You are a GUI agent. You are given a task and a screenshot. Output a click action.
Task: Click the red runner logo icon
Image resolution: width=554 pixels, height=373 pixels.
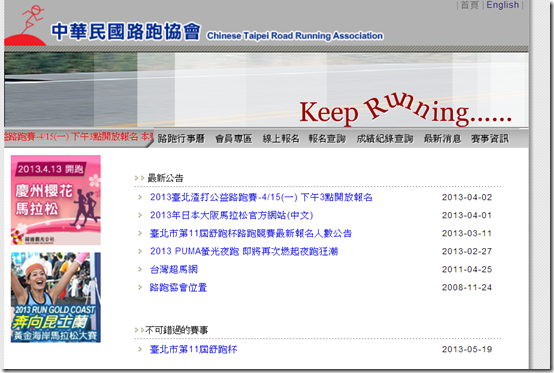pyautogui.click(x=26, y=25)
